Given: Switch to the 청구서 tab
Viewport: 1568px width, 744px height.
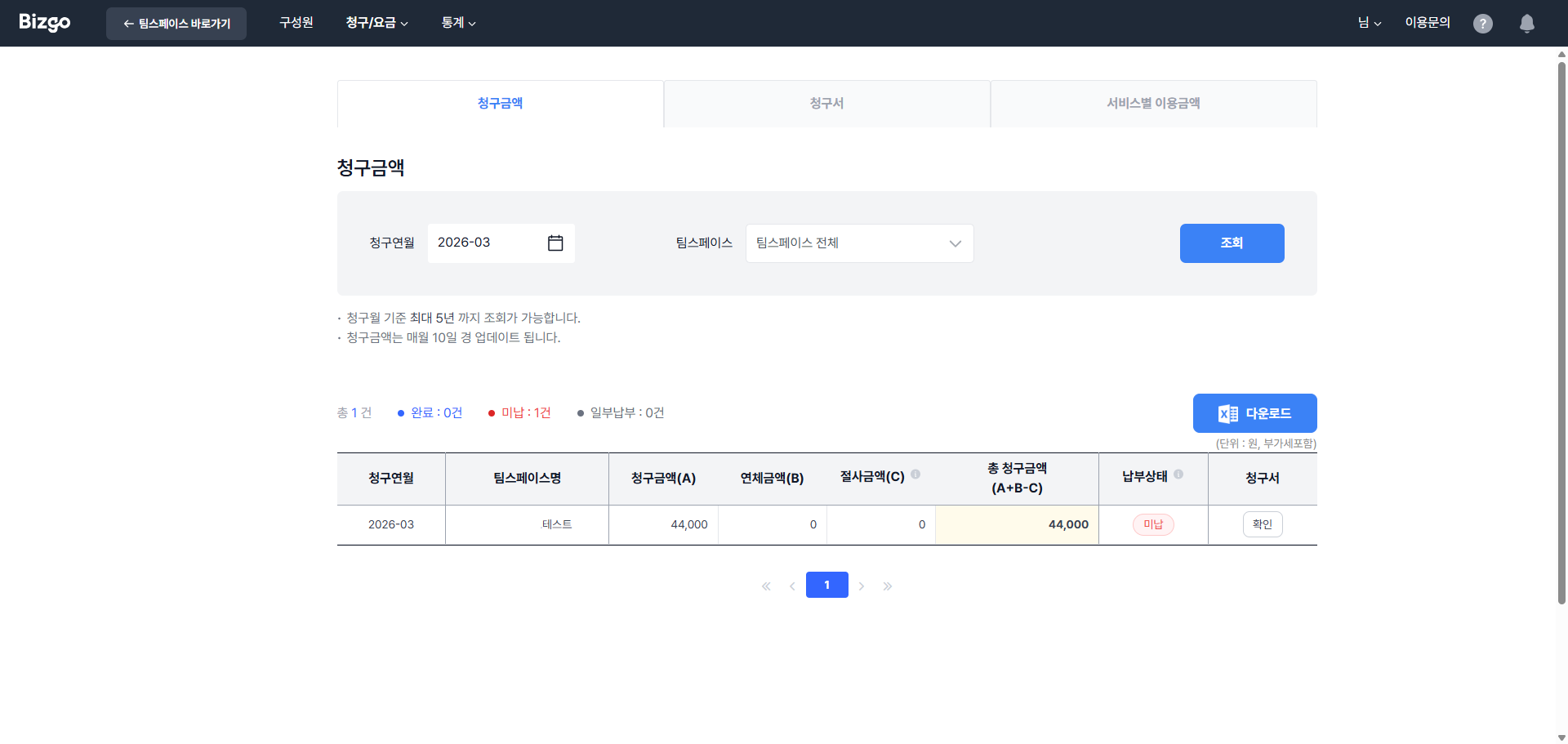Looking at the screenshot, I should [x=826, y=103].
